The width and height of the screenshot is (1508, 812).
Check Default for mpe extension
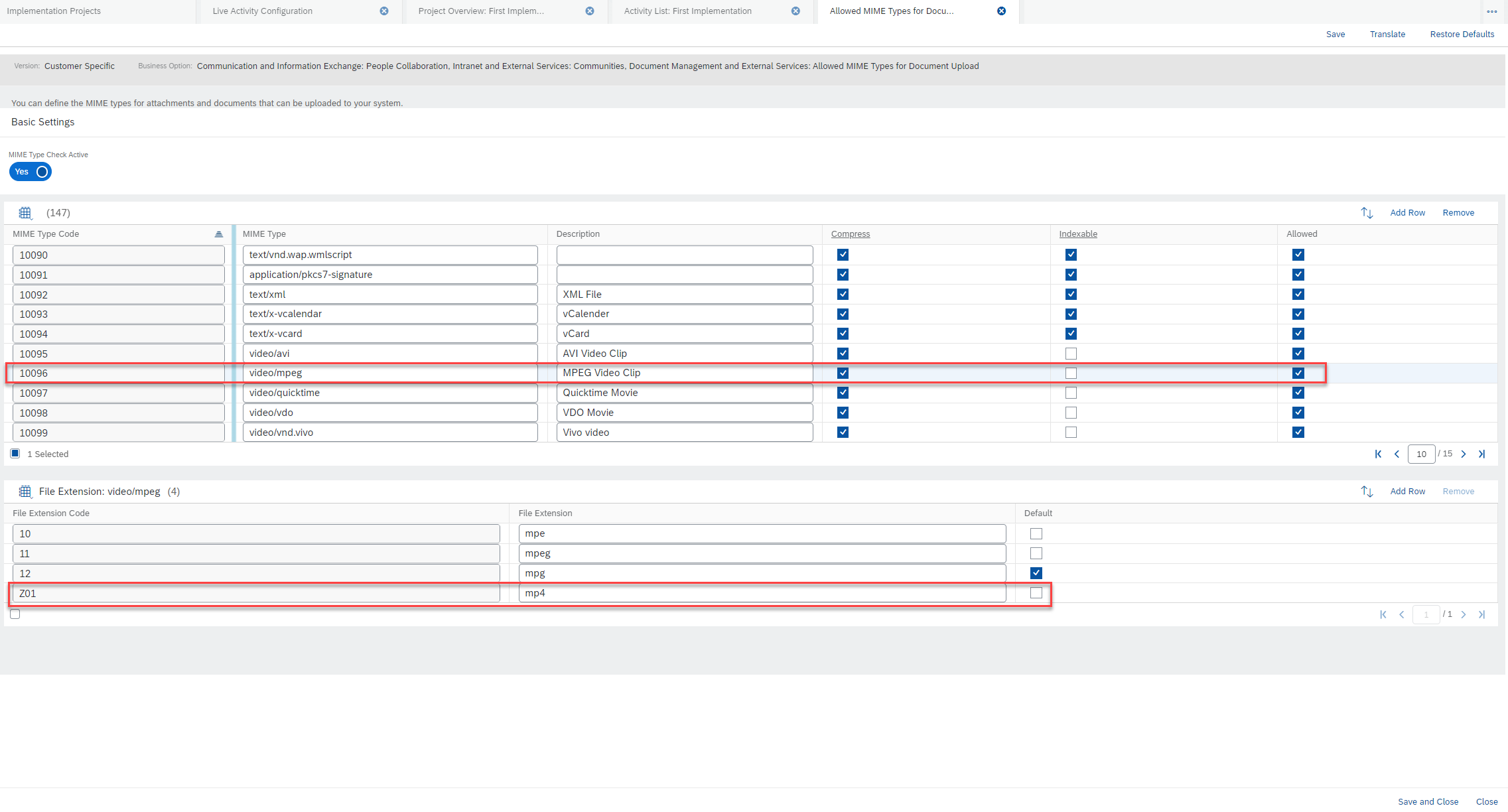(x=1036, y=534)
